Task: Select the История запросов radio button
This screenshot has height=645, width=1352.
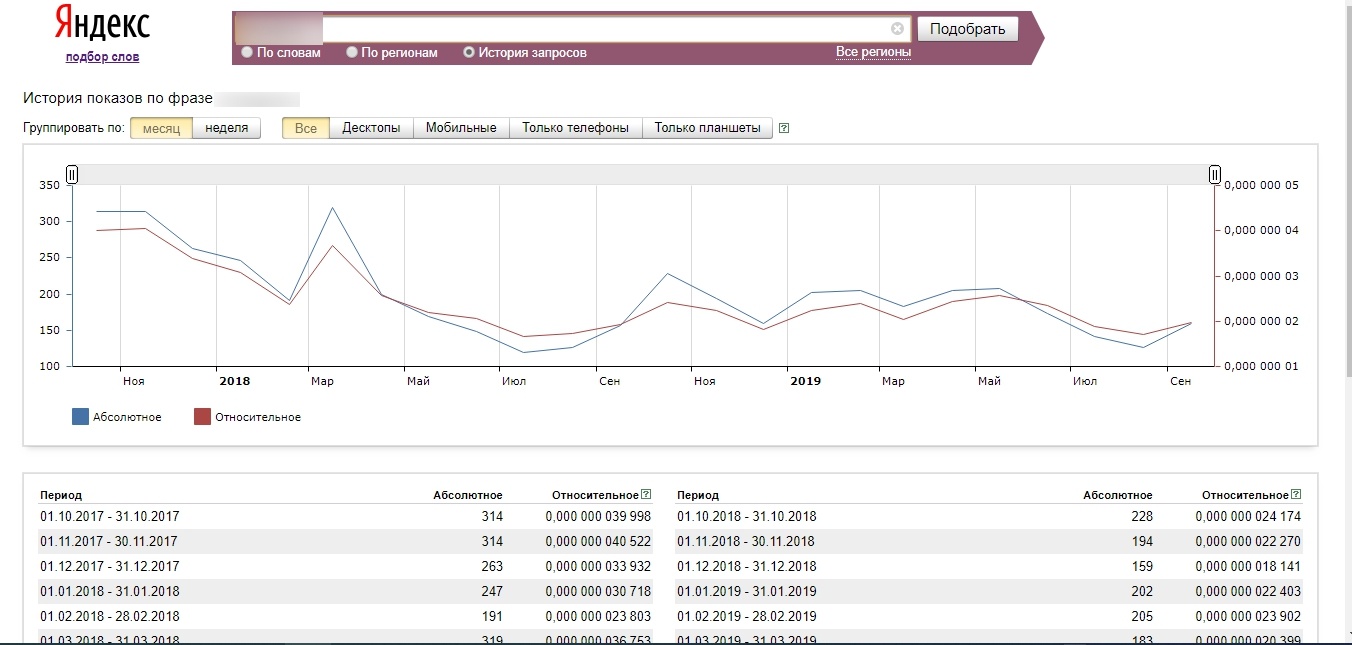Action: point(469,52)
